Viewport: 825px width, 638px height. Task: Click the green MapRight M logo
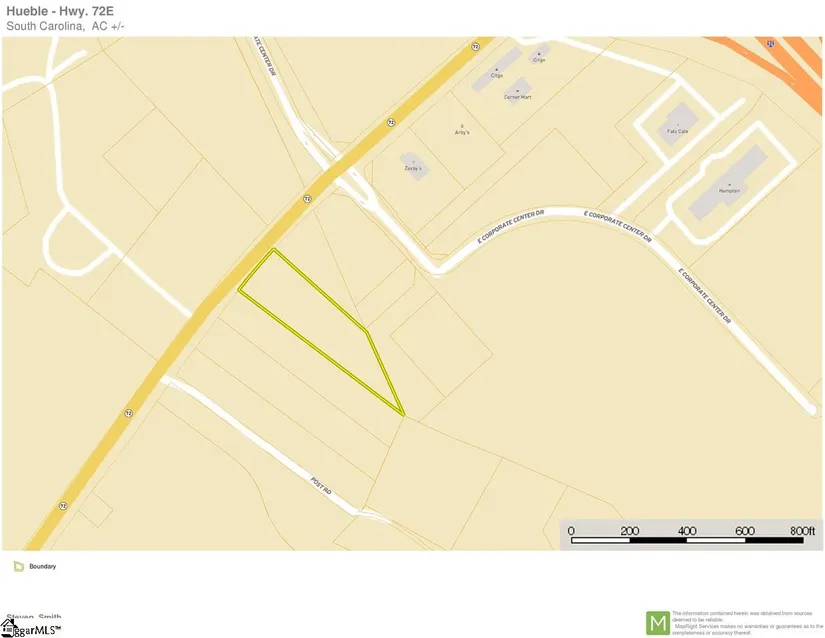[658, 623]
